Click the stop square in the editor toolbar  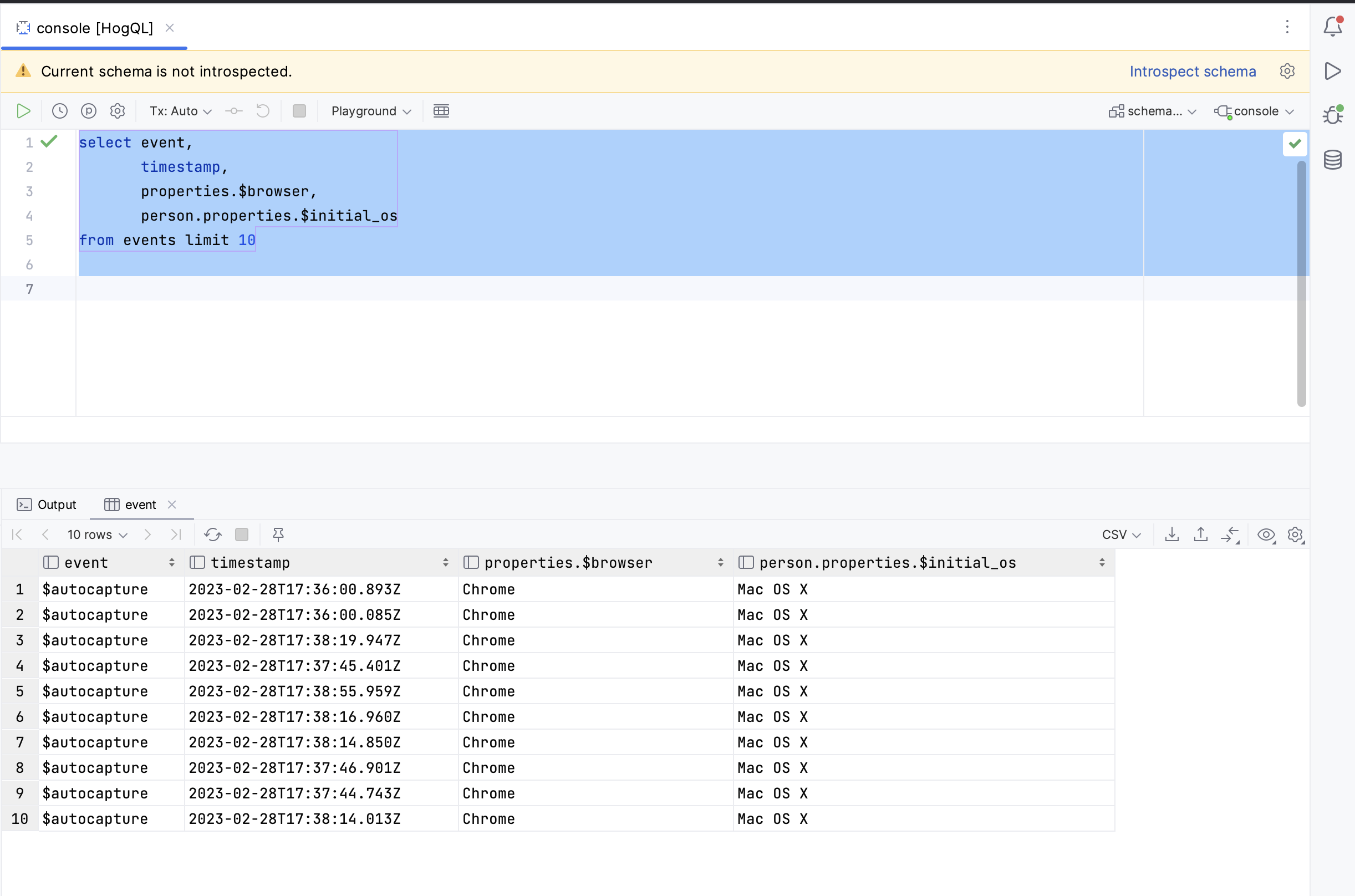[x=299, y=111]
